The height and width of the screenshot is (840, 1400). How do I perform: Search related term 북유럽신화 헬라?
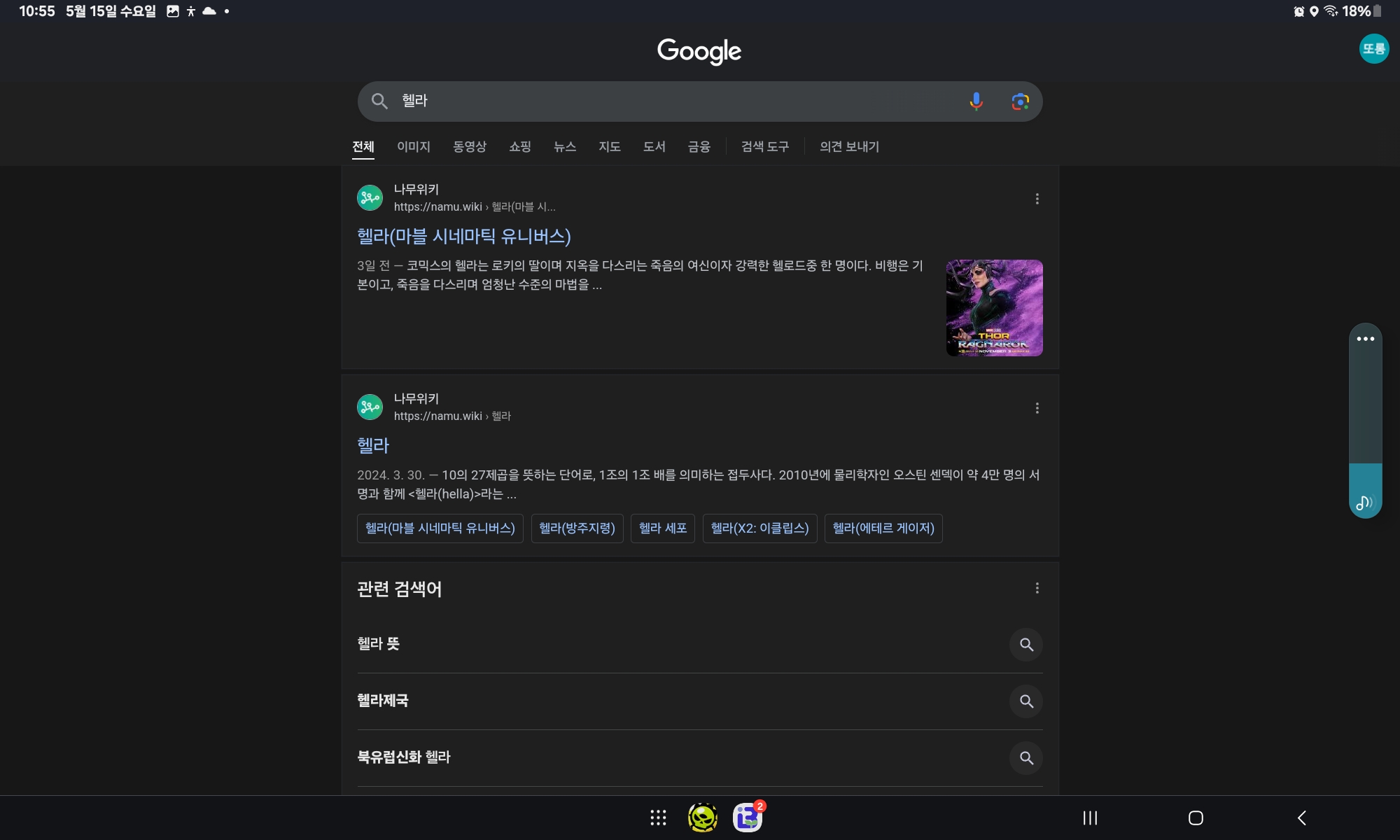pos(404,757)
